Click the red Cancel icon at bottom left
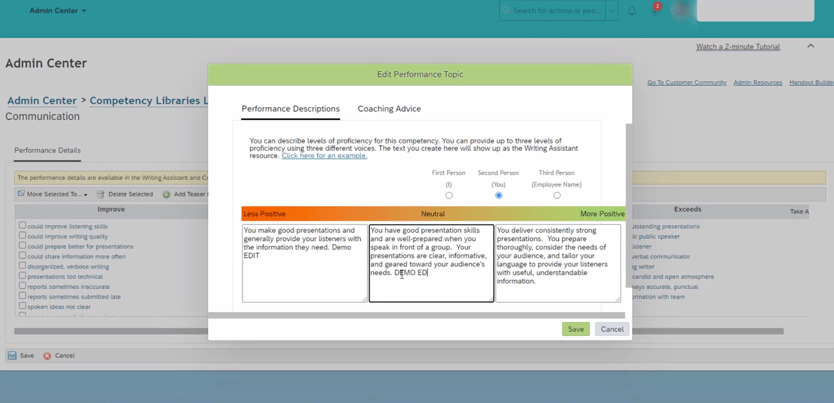The width and height of the screenshot is (834, 403). click(47, 356)
